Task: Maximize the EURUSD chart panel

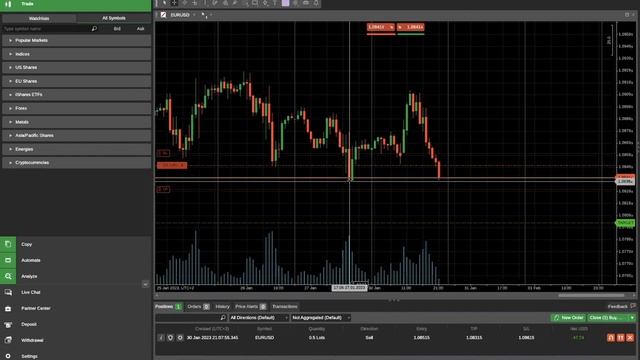Action: [627, 15]
